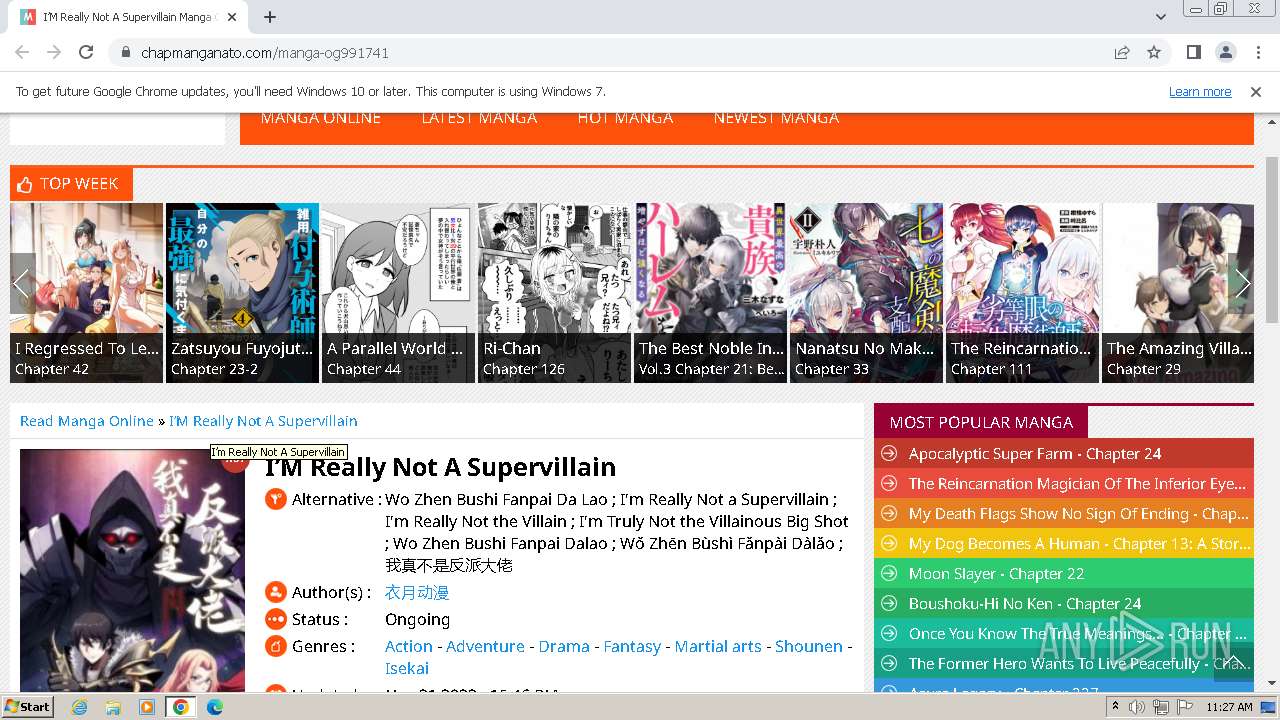Viewport: 1280px width, 720px height.
Task: Click arrow icon beside Boushoku-Hi No Ken
Action: pyautogui.click(x=889, y=604)
